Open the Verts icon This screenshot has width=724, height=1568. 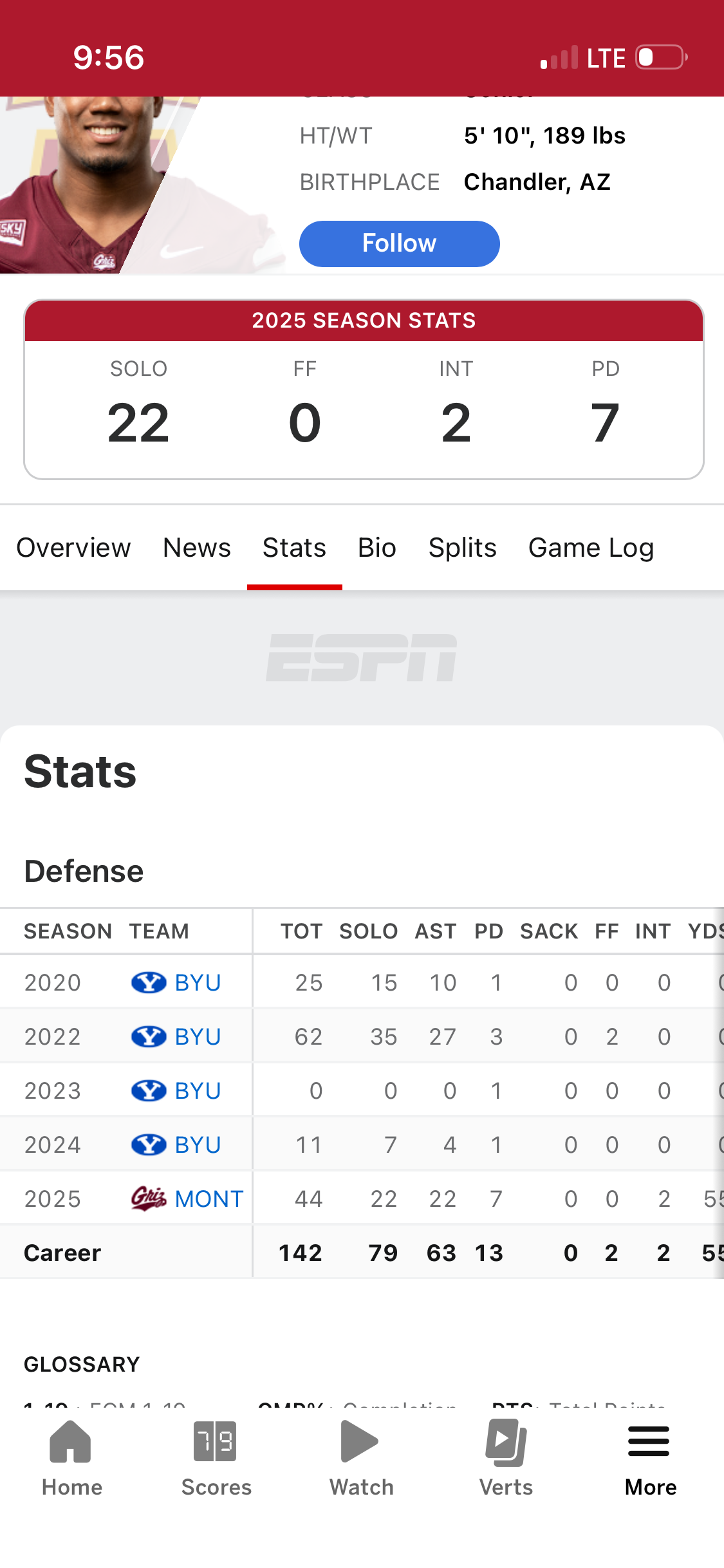(506, 1442)
